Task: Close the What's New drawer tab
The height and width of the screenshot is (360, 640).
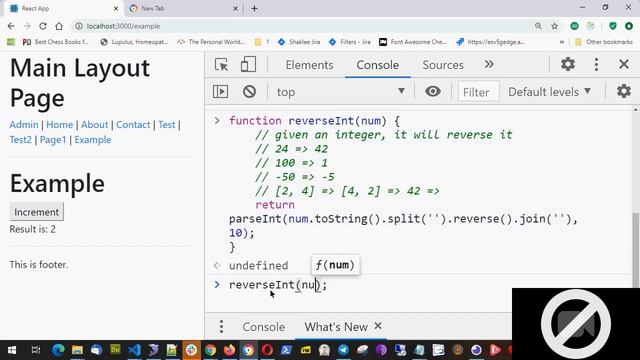Action: 378,326
